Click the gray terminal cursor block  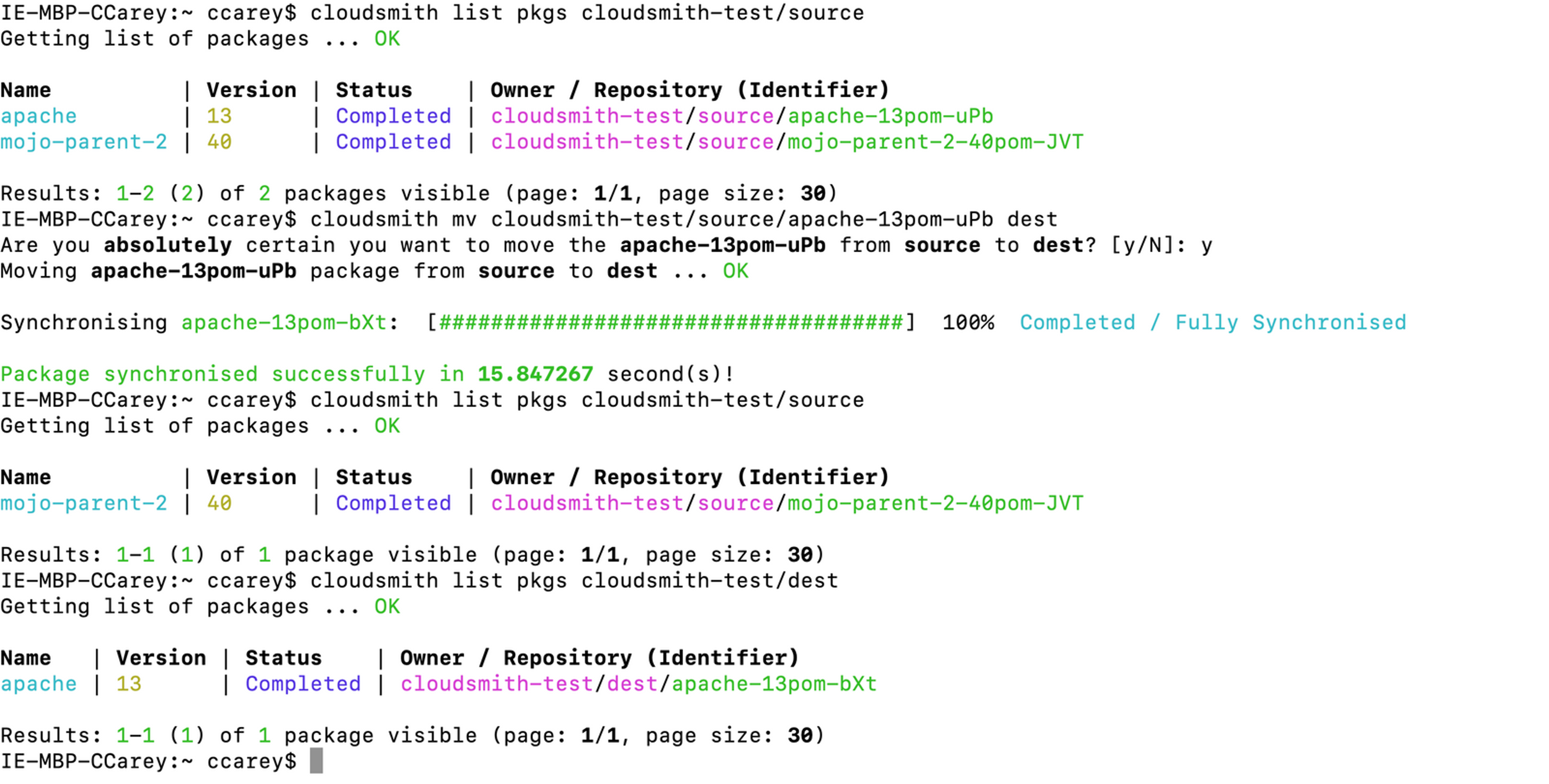pyautogui.click(x=316, y=761)
